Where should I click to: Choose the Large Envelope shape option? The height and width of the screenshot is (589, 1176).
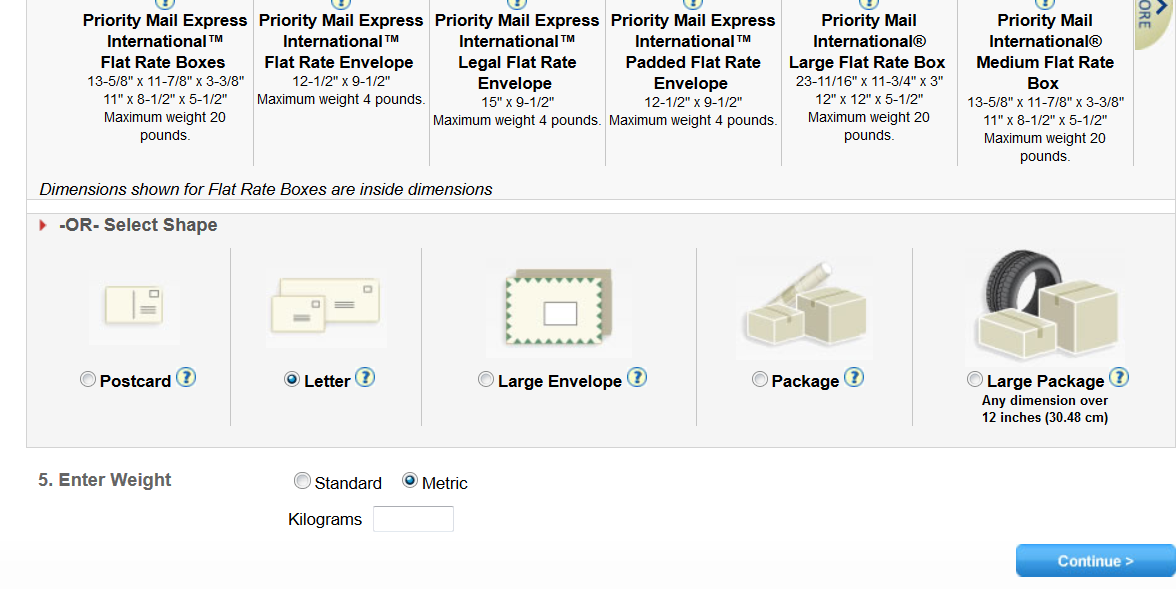(486, 380)
